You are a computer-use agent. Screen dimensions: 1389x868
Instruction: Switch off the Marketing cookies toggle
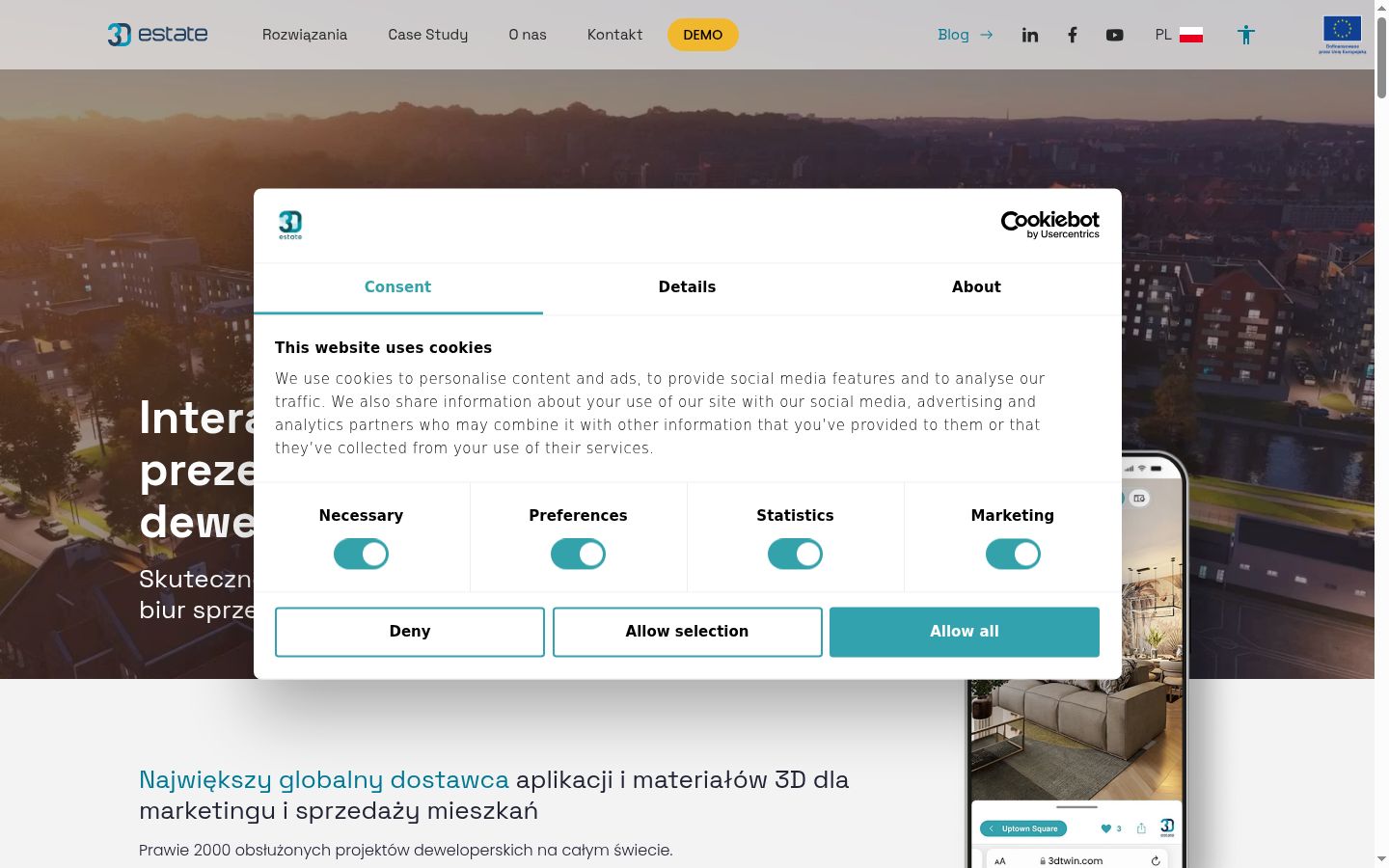click(1013, 554)
